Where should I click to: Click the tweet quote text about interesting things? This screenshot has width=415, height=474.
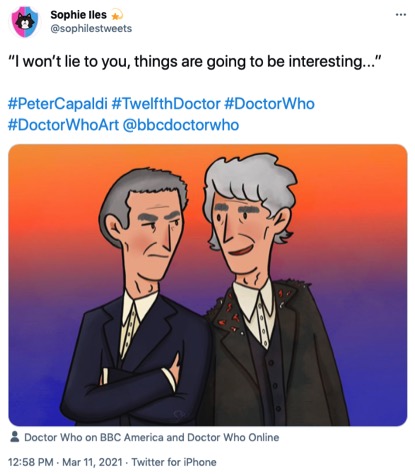coord(194,62)
